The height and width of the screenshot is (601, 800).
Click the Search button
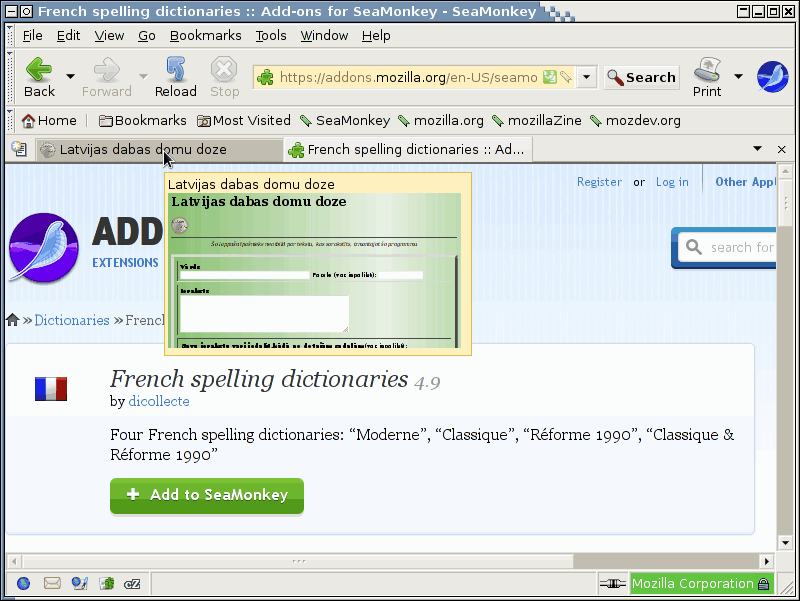[642, 78]
